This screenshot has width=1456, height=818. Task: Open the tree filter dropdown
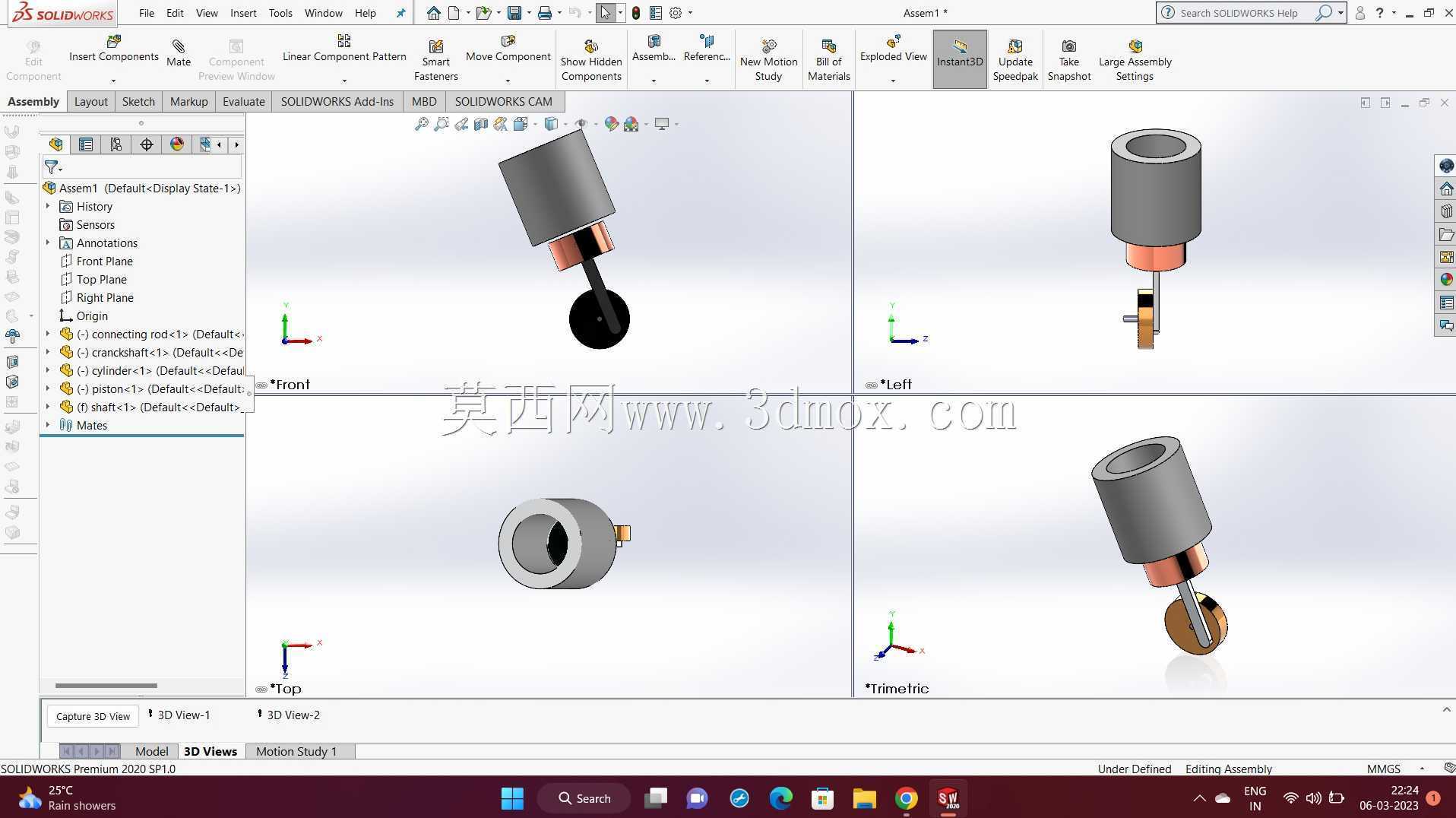53,167
